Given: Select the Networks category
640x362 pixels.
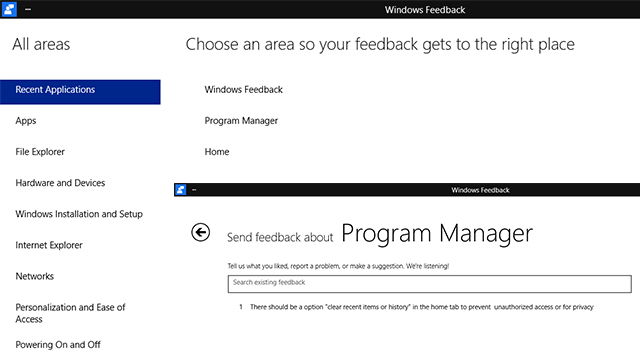Looking at the screenshot, I should pyautogui.click(x=35, y=276).
